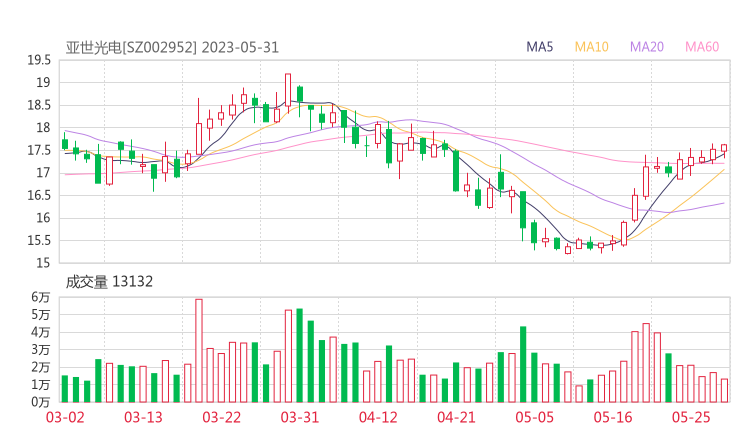Click the 04-12 date label
The width and height of the screenshot is (740, 440).
point(378,417)
